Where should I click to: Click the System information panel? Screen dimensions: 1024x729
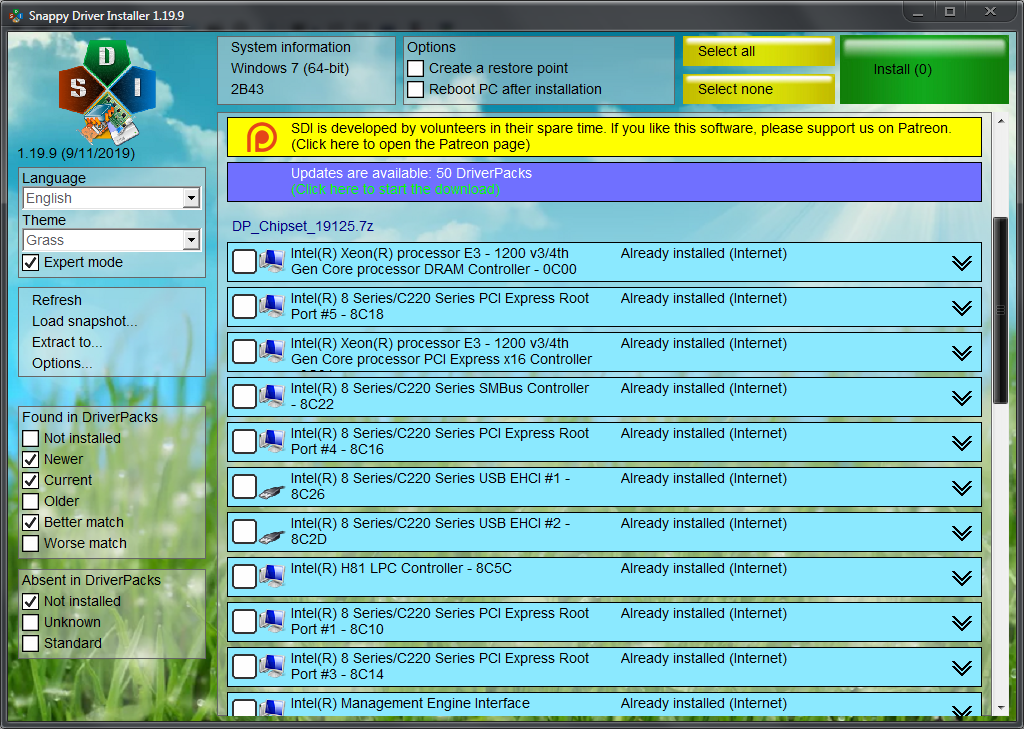tap(306, 70)
